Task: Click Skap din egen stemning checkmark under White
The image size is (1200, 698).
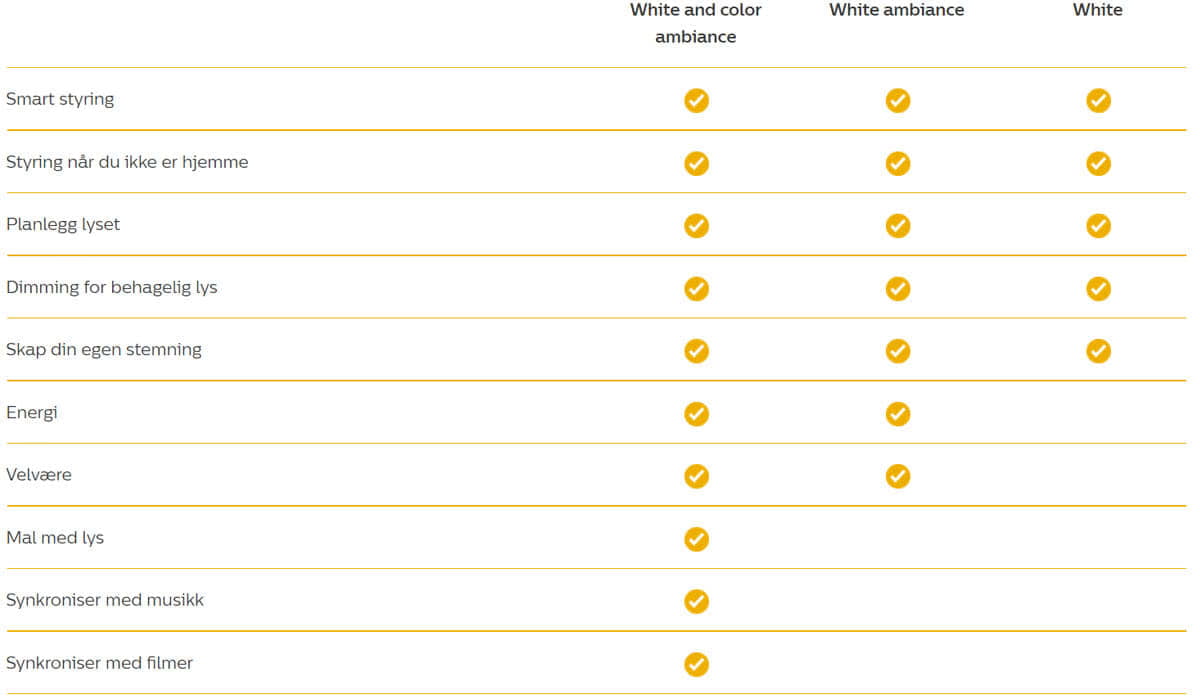Action: tap(1098, 351)
